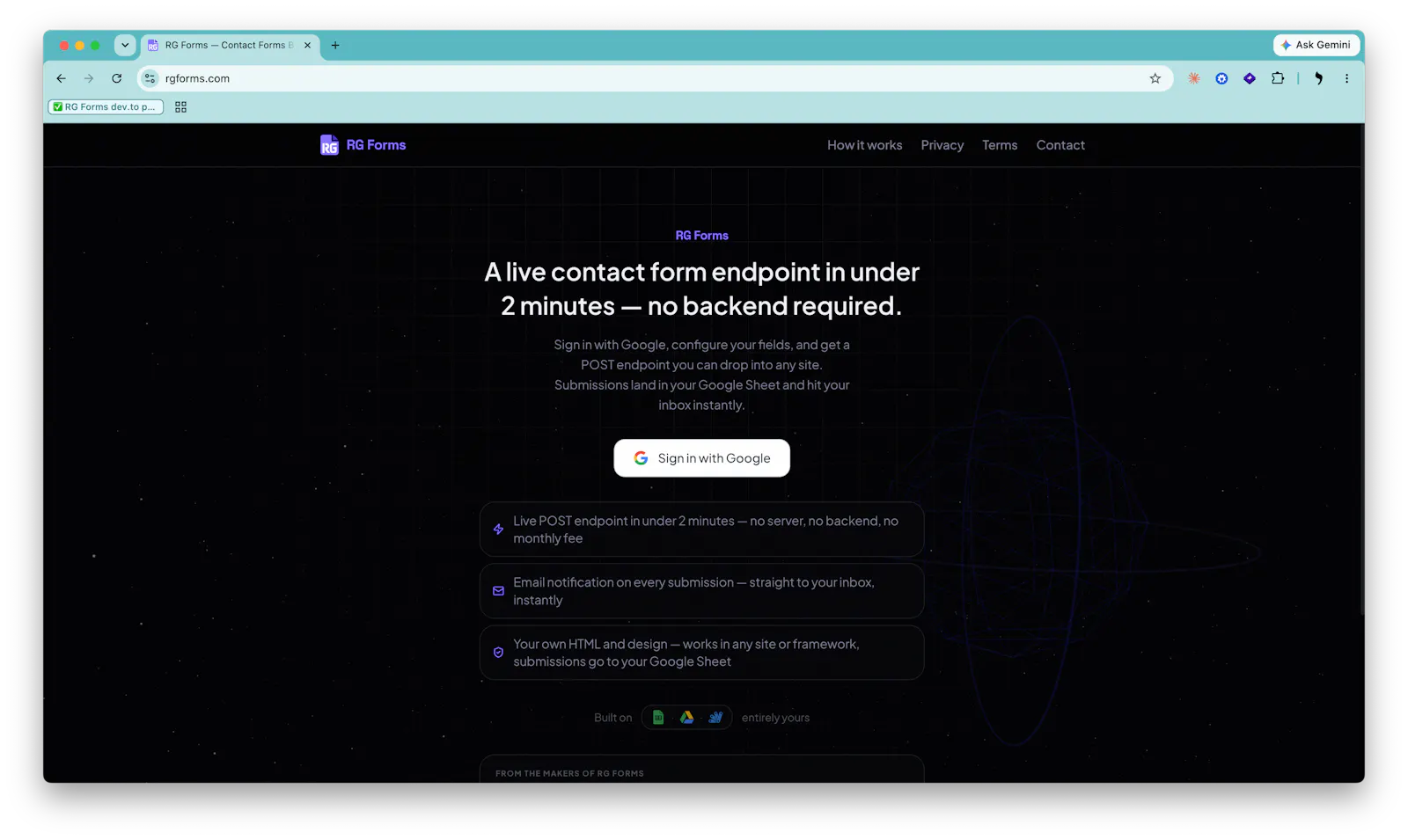Click the Google Drive icon in Built on
1408x840 pixels.
tap(686, 718)
